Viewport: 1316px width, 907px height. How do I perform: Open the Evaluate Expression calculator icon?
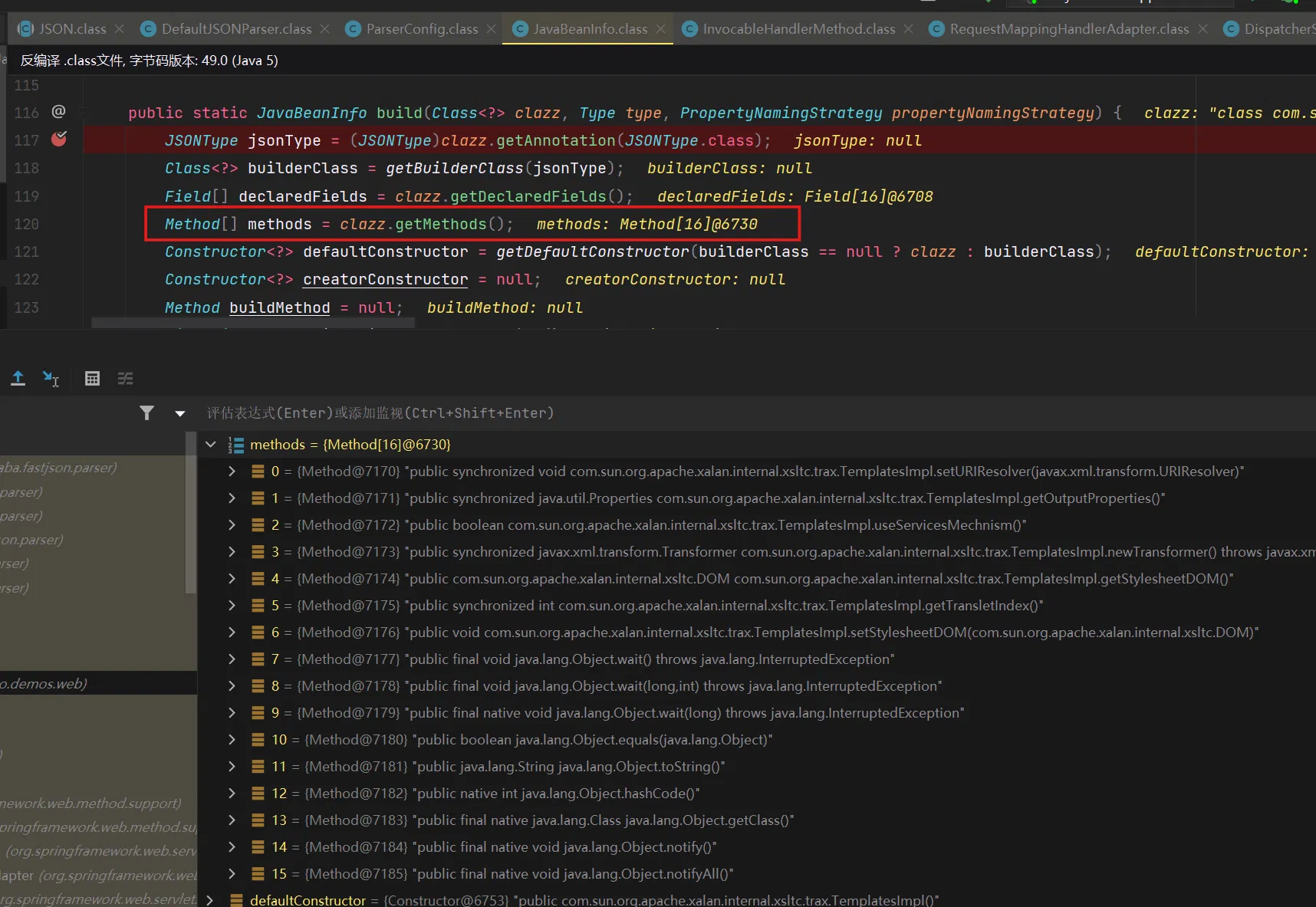tap(92, 378)
